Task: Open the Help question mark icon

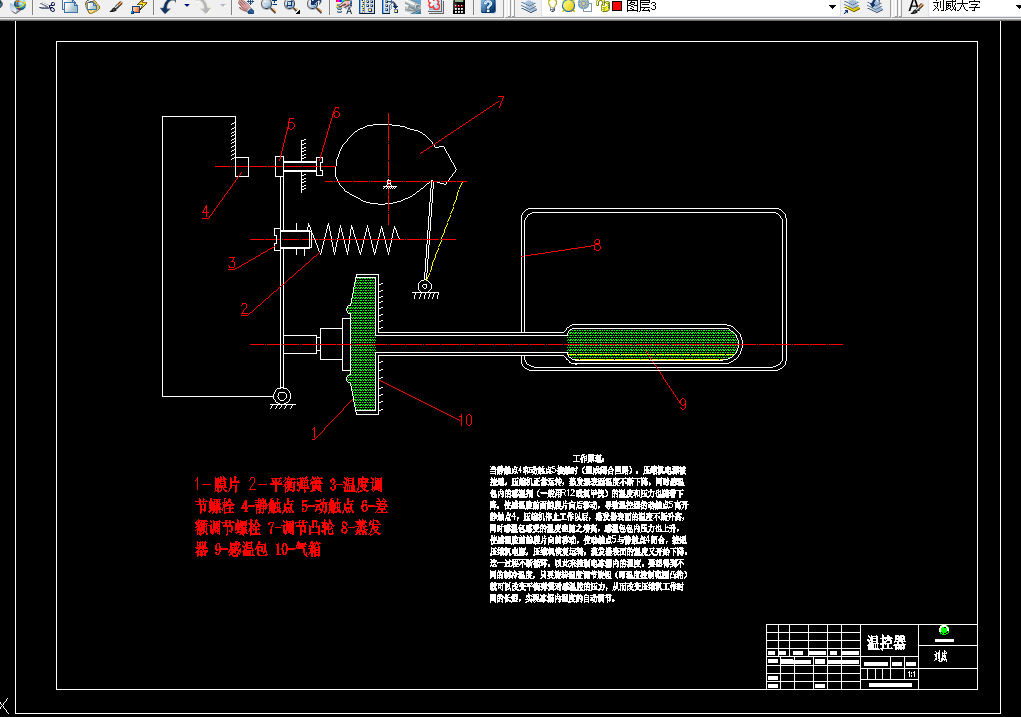Action: coord(488,7)
